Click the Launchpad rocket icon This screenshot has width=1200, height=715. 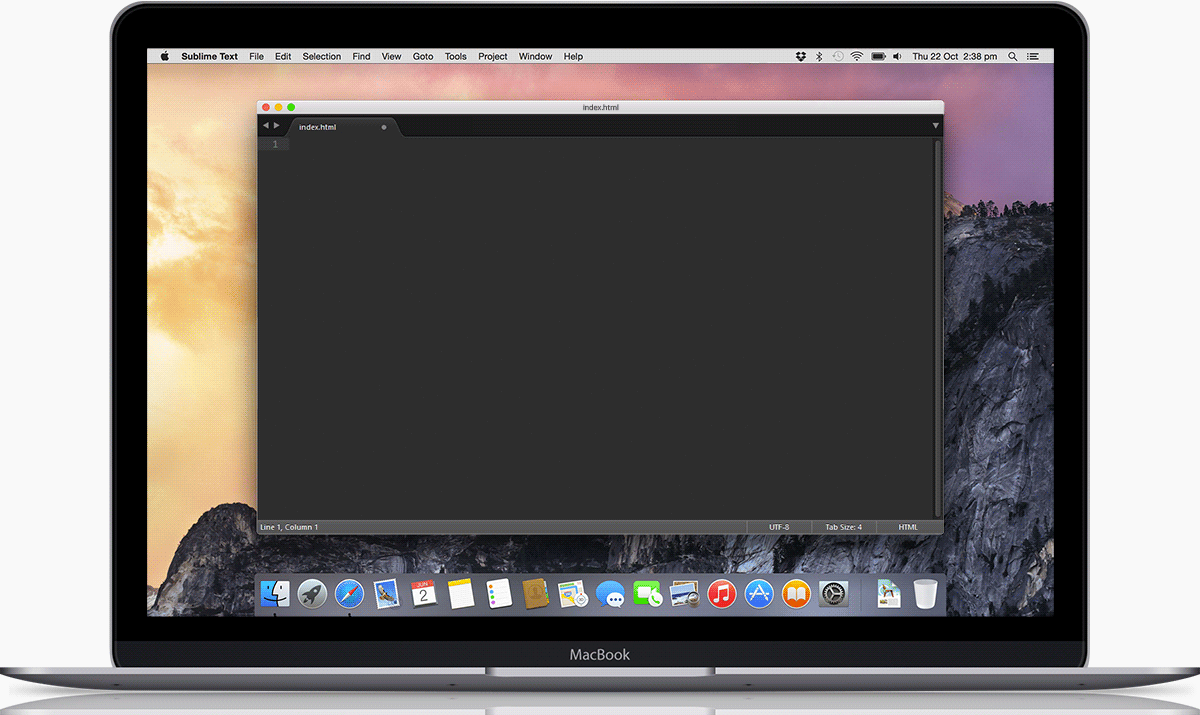click(x=312, y=594)
